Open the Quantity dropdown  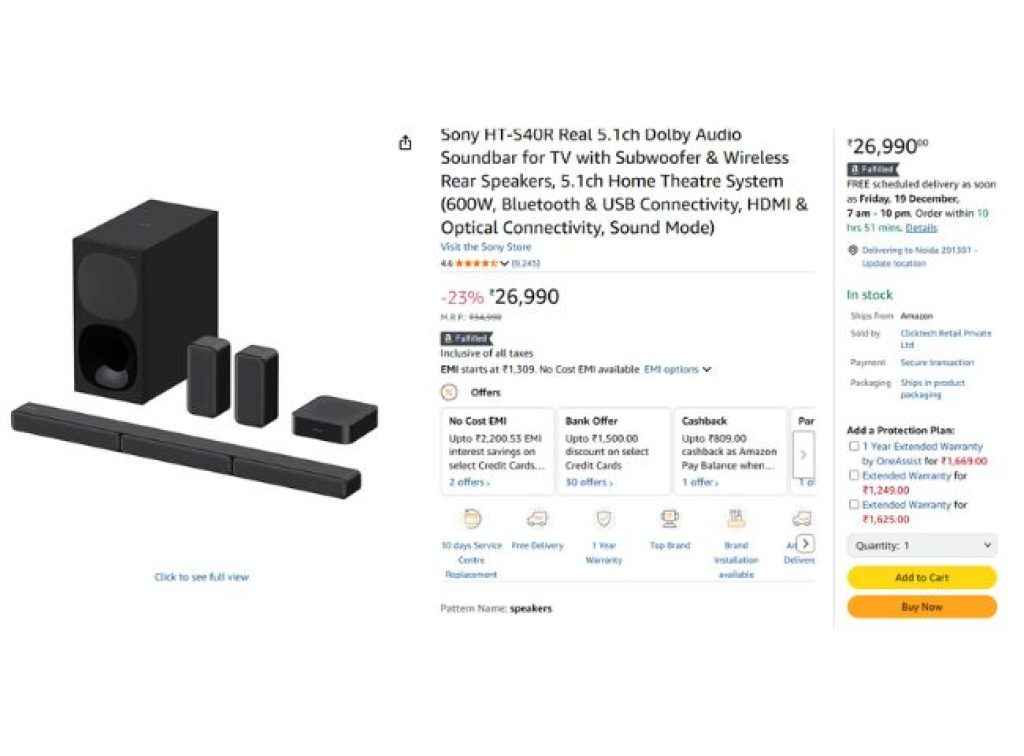pos(920,545)
